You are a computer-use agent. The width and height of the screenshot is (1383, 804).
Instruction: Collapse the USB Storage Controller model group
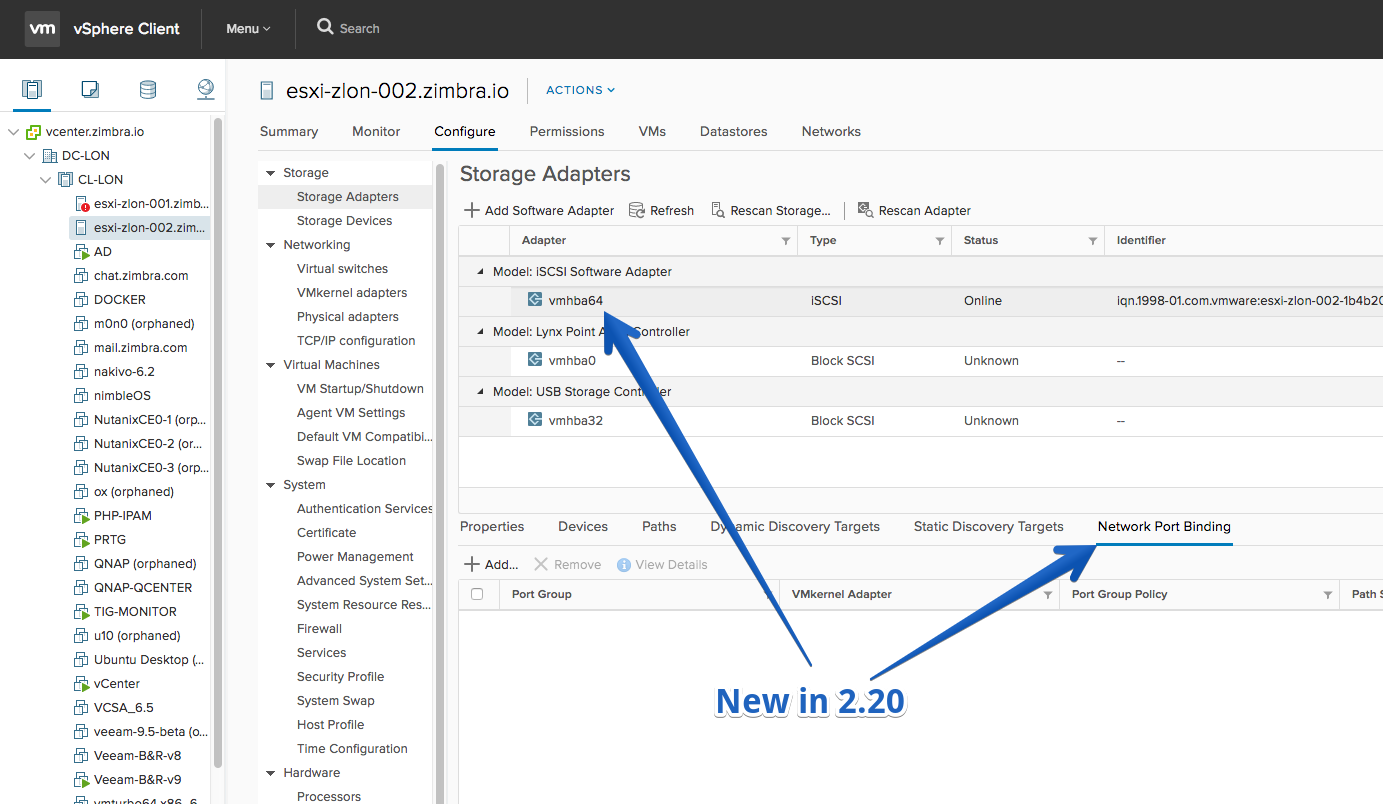pyautogui.click(x=479, y=391)
